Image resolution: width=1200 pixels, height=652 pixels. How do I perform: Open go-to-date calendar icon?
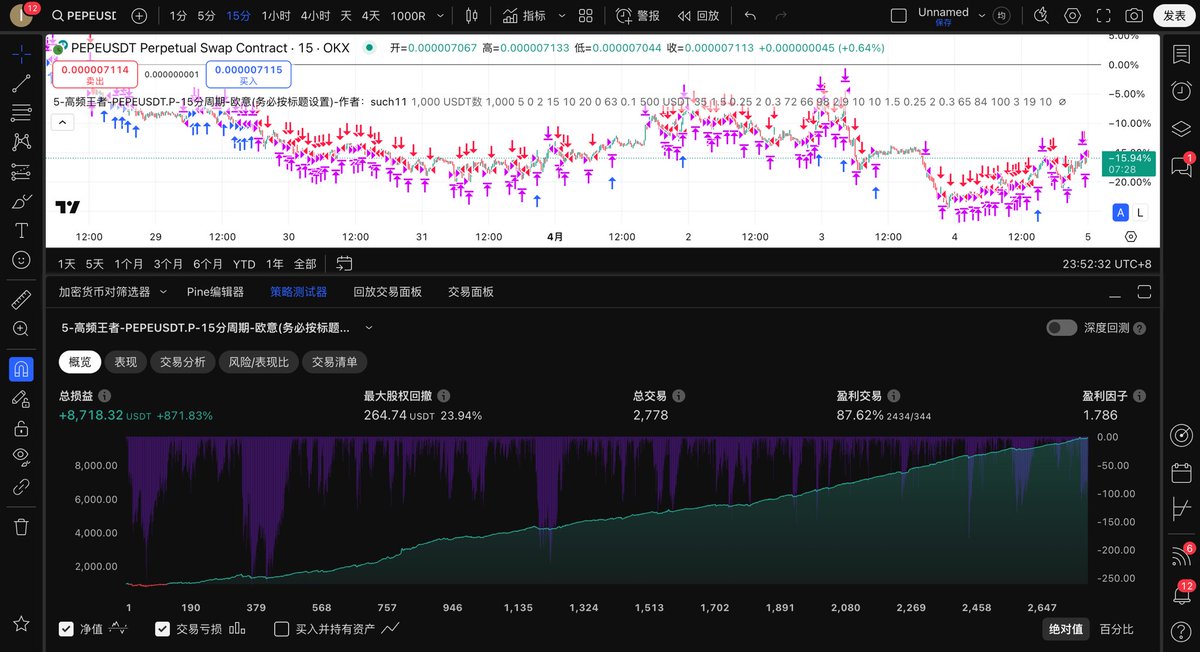[x=344, y=264]
